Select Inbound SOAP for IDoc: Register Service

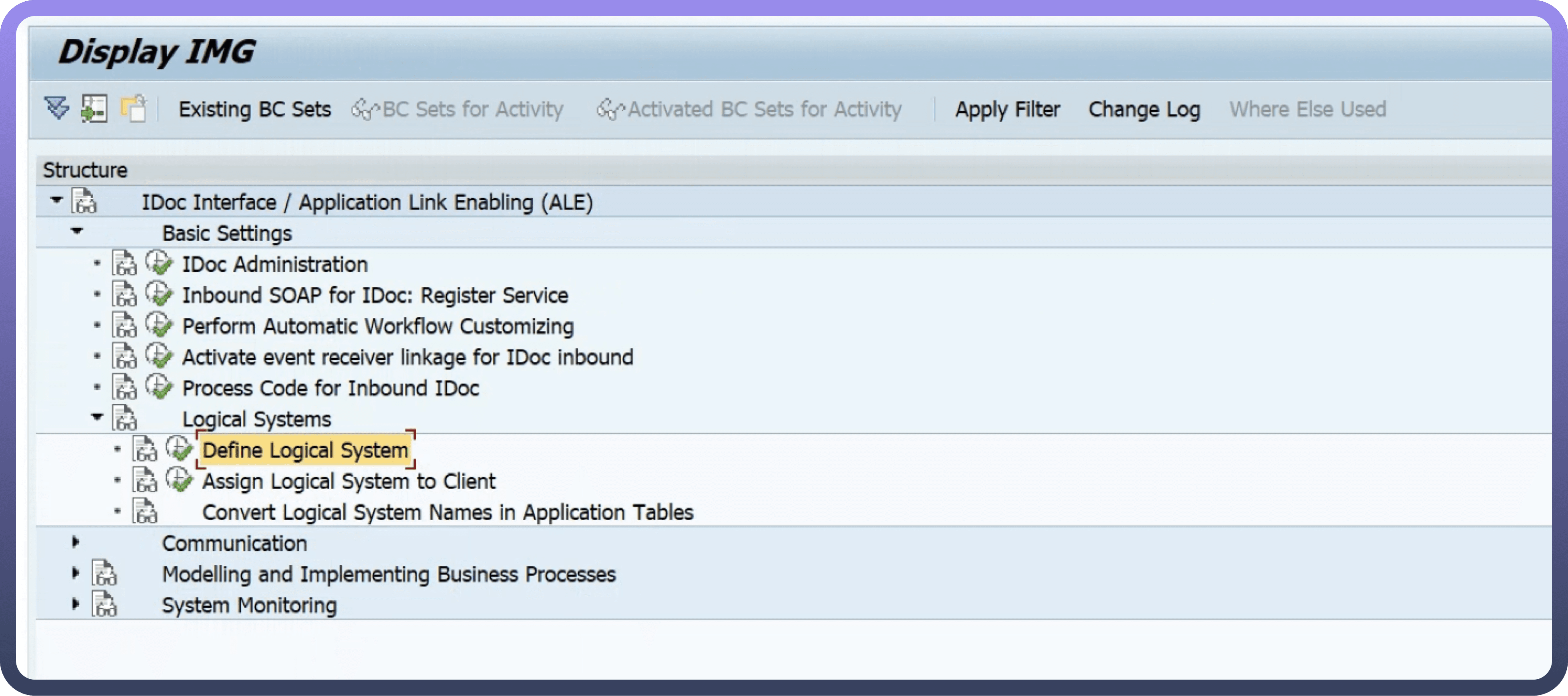[x=375, y=295]
